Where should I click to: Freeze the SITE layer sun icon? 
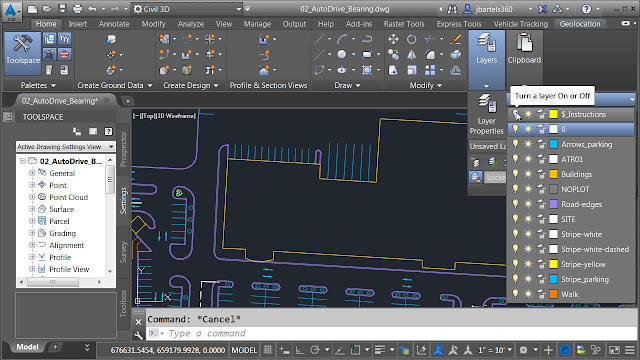pyautogui.click(x=528, y=219)
